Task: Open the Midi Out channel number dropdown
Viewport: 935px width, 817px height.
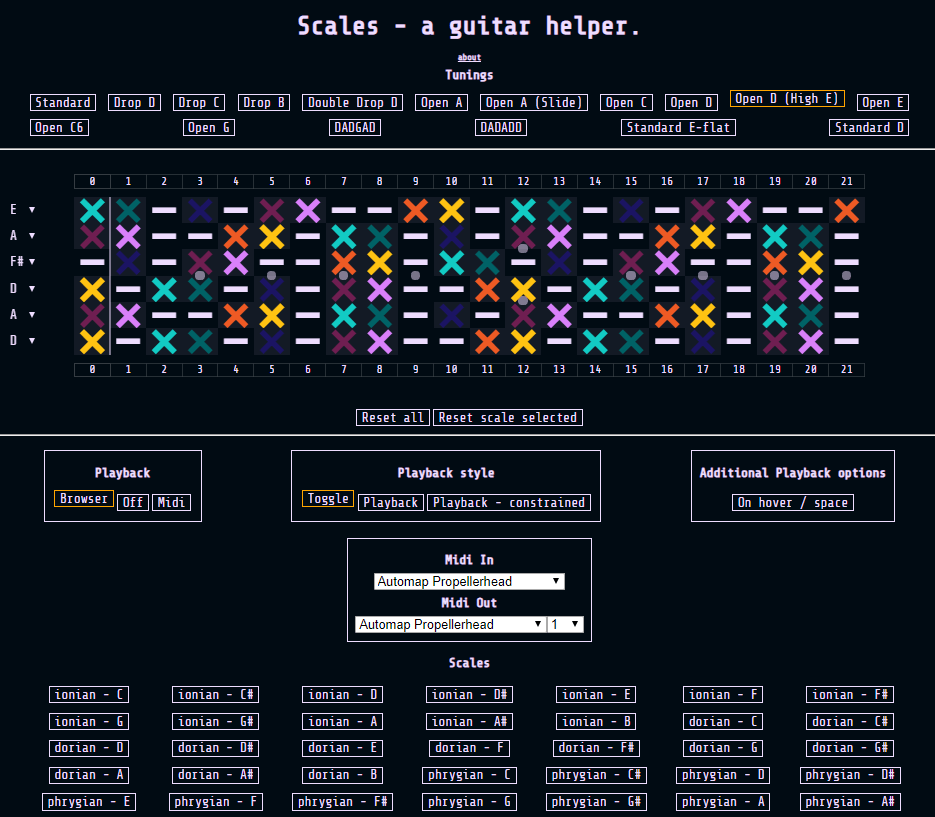Action: [x=565, y=624]
